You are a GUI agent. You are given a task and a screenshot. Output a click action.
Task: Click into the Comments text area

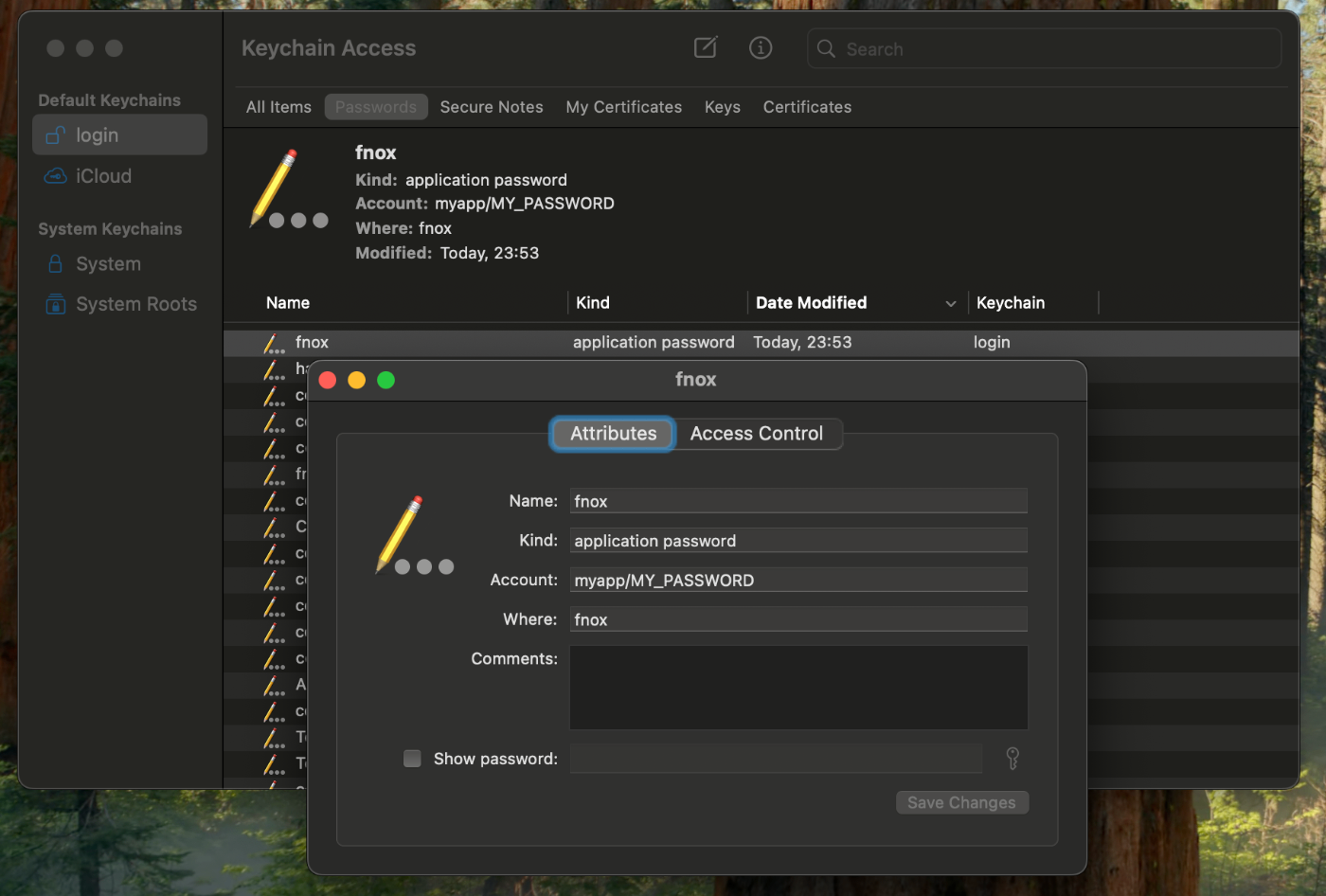(798, 688)
